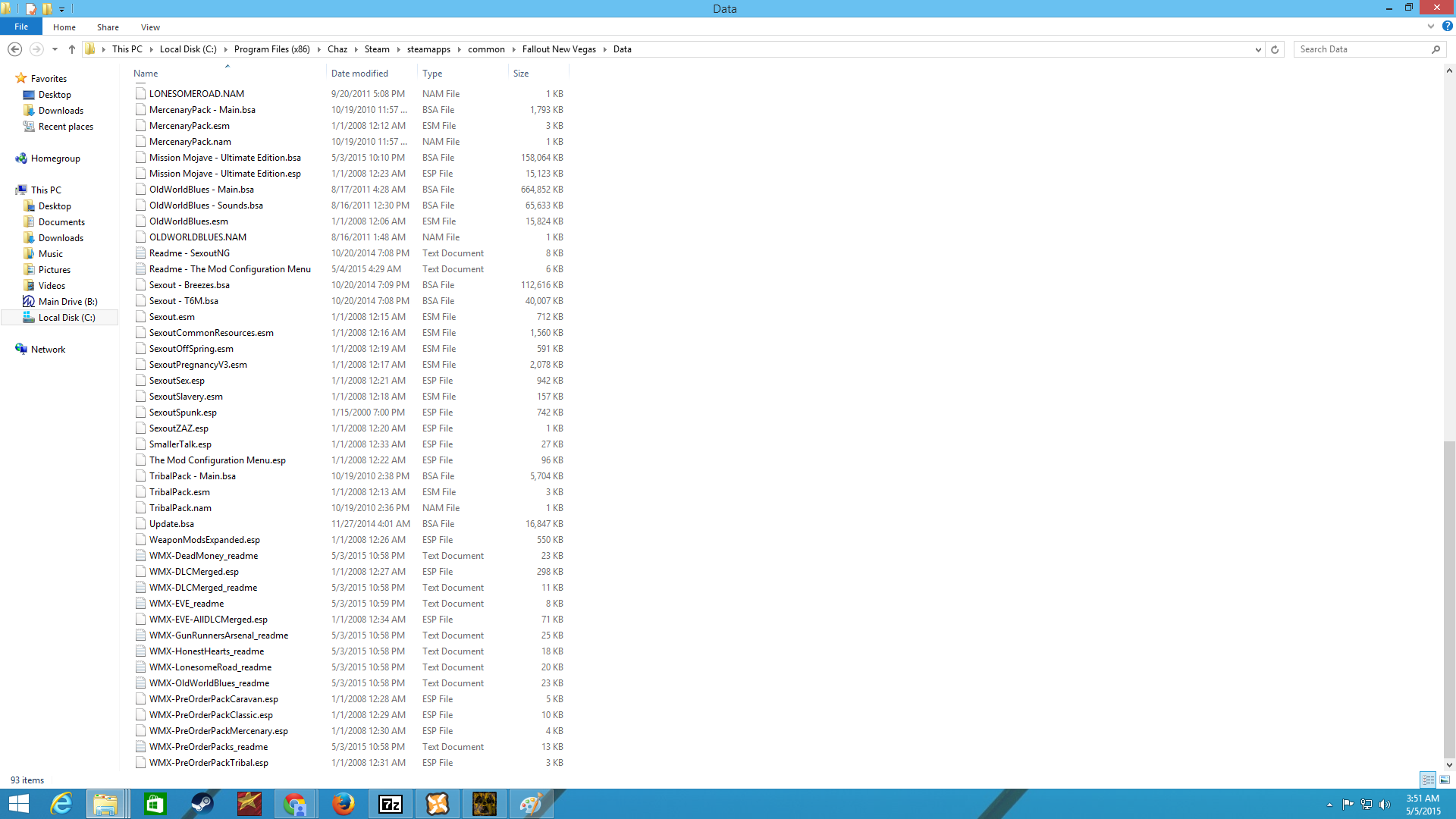Open Steam from the taskbar
Screen dimensions: 1456x819
click(x=202, y=804)
